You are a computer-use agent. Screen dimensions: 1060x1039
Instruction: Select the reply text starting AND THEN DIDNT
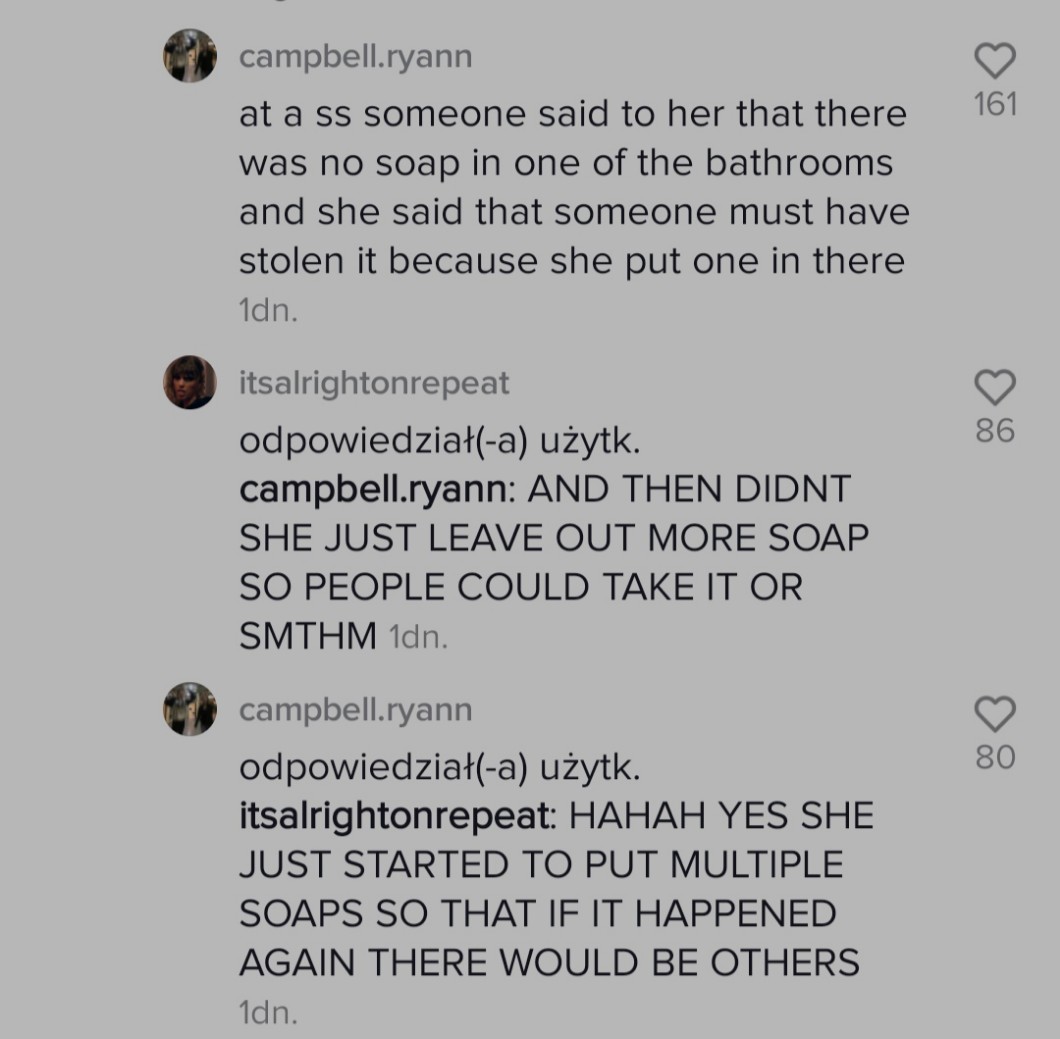tap(554, 562)
